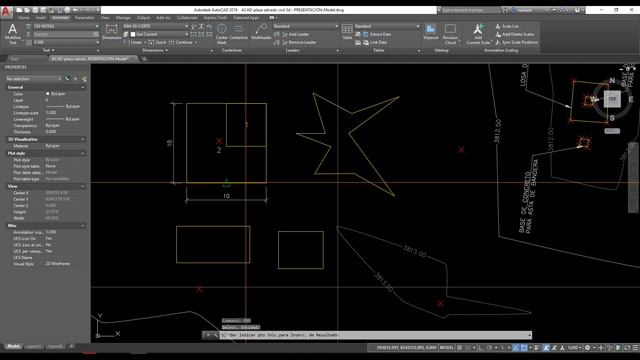Click Sync Scale Positions button
640x360 pixels.
point(517,42)
